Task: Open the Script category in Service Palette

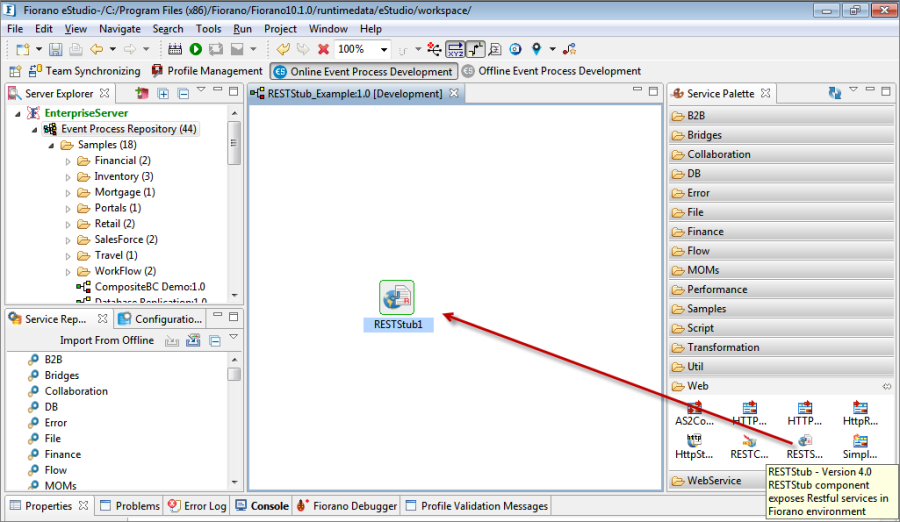Action: tap(781, 328)
